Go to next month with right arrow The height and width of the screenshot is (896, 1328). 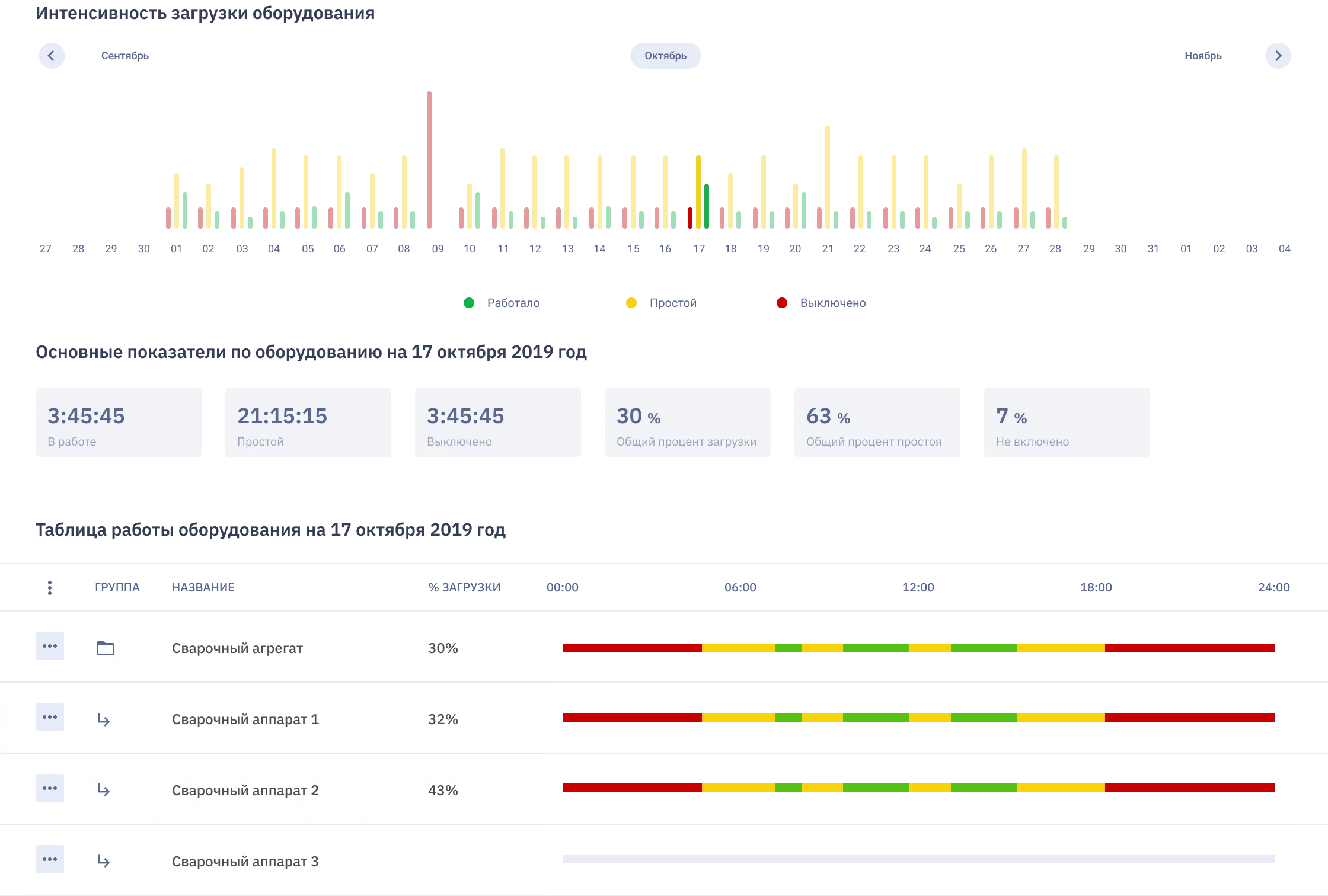tap(1278, 56)
